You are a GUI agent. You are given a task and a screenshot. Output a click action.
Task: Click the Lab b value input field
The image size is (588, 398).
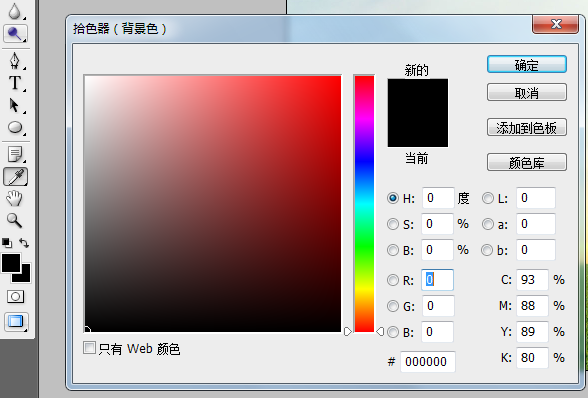[x=536, y=250]
